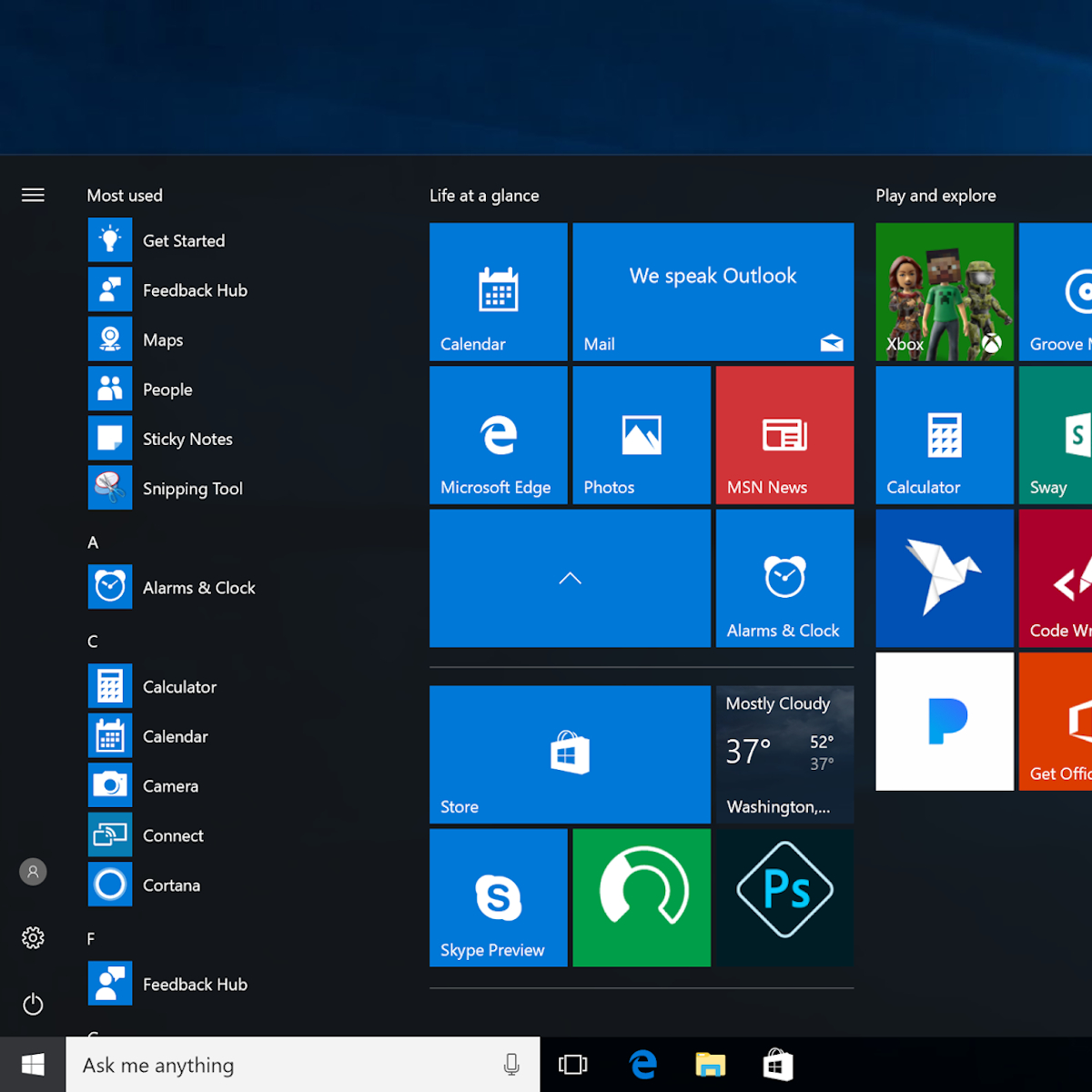Open the orange Get Office tile
The width and height of the screenshot is (1092, 1092).
1056,722
